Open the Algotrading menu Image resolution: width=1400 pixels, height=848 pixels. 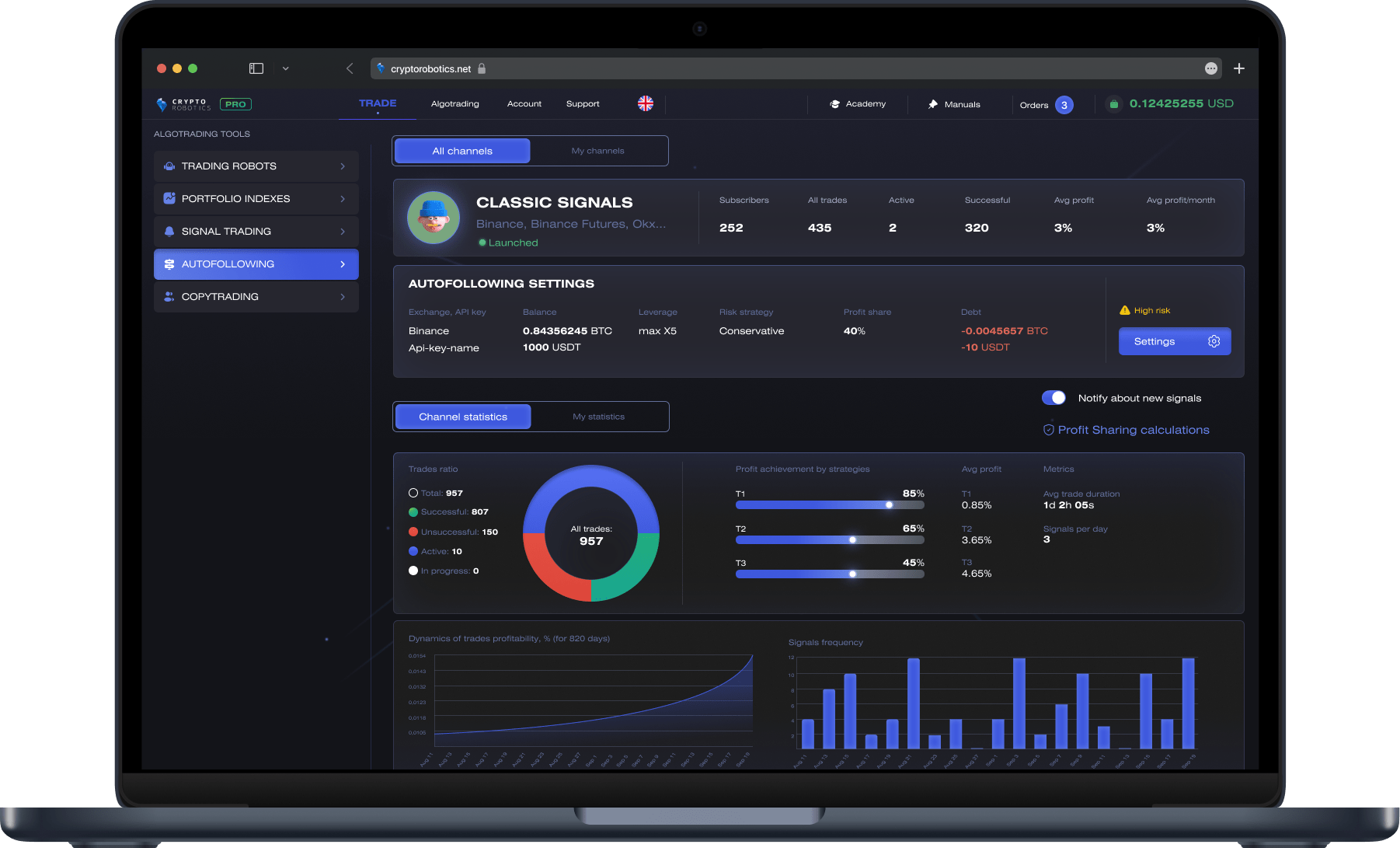pos(454,104)
